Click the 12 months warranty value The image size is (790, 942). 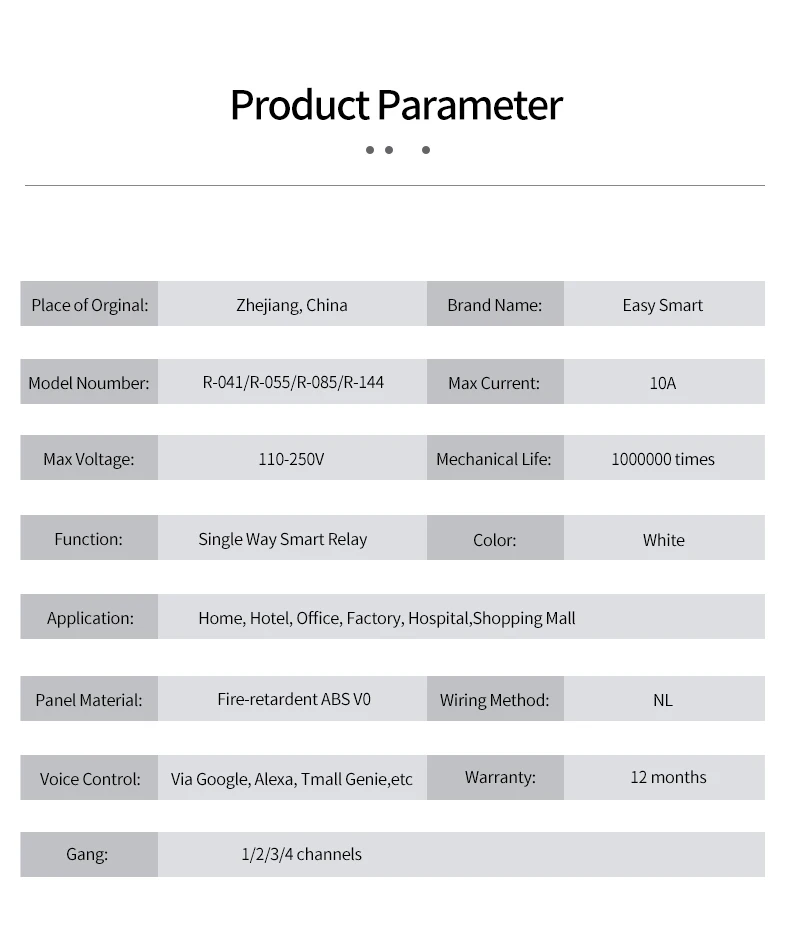(668, 777)
